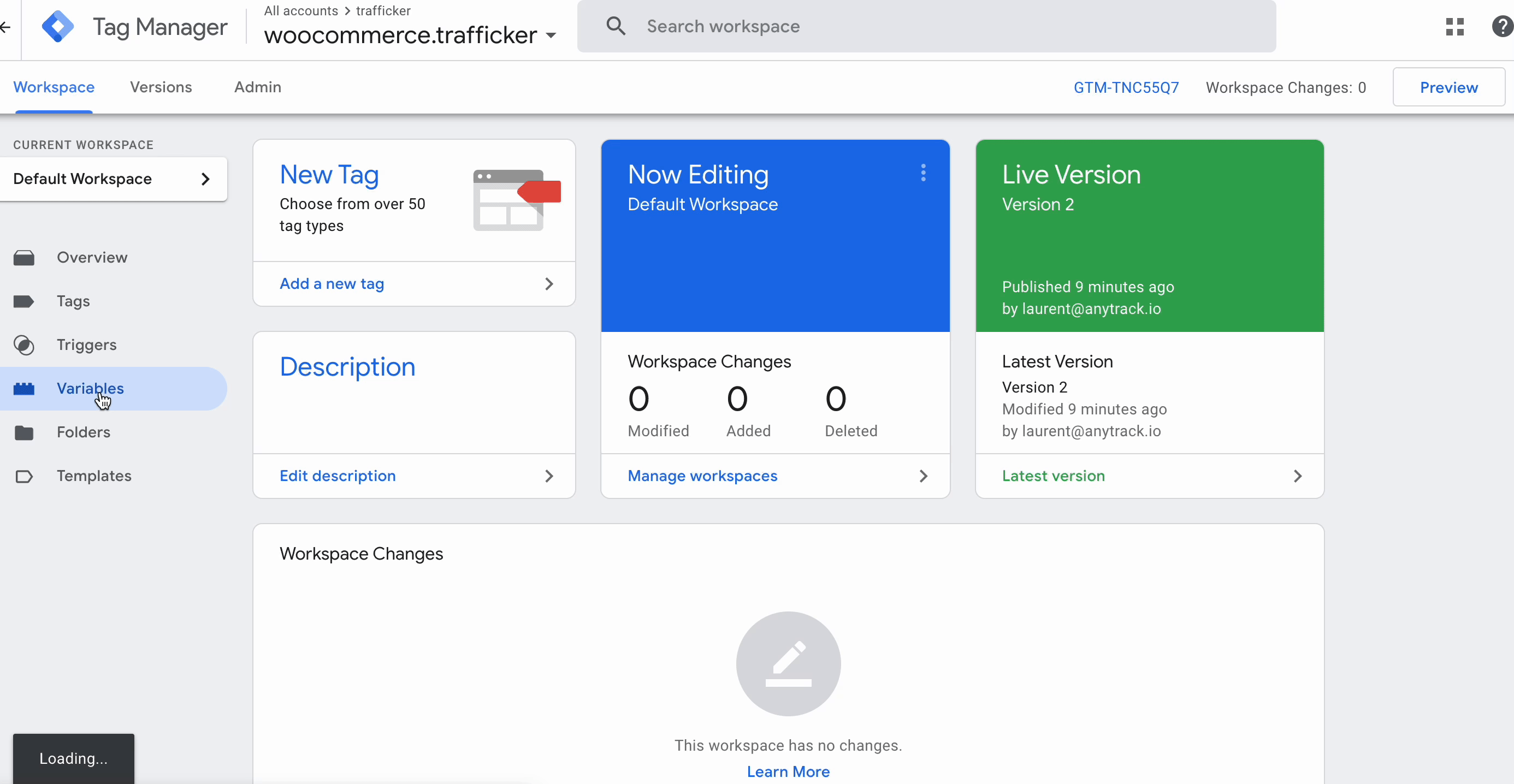Click the New Tag heading
Viewport: 1514px width, 784px height.
329,175
